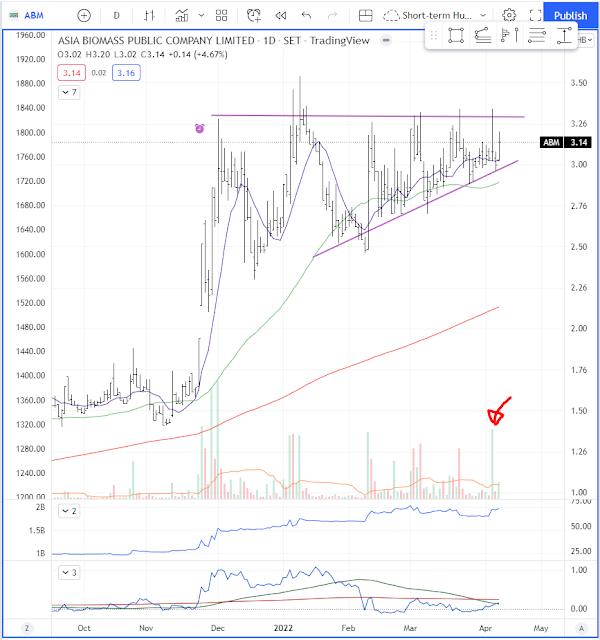This screenshot has height=640, width=600.
Task: Click the ABM 3.14 price label
Action: point(565,142)
